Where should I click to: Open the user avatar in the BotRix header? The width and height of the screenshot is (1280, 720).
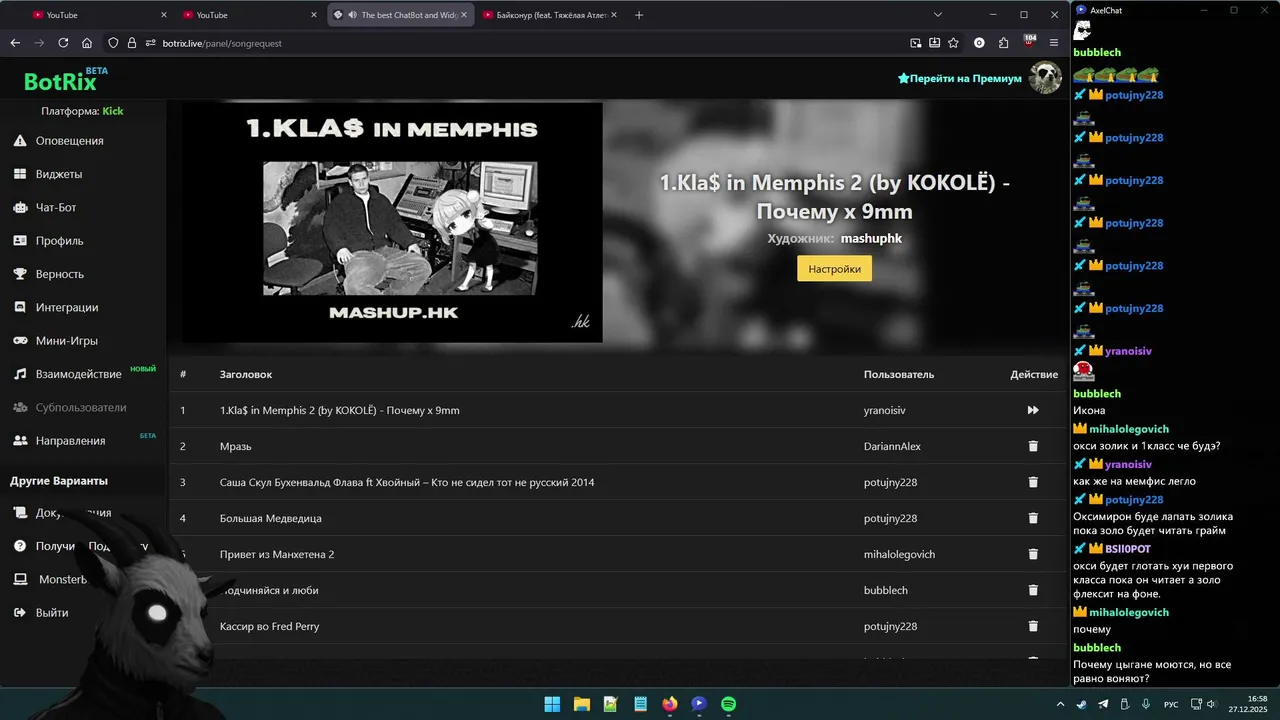click(x=1046, y=78)
